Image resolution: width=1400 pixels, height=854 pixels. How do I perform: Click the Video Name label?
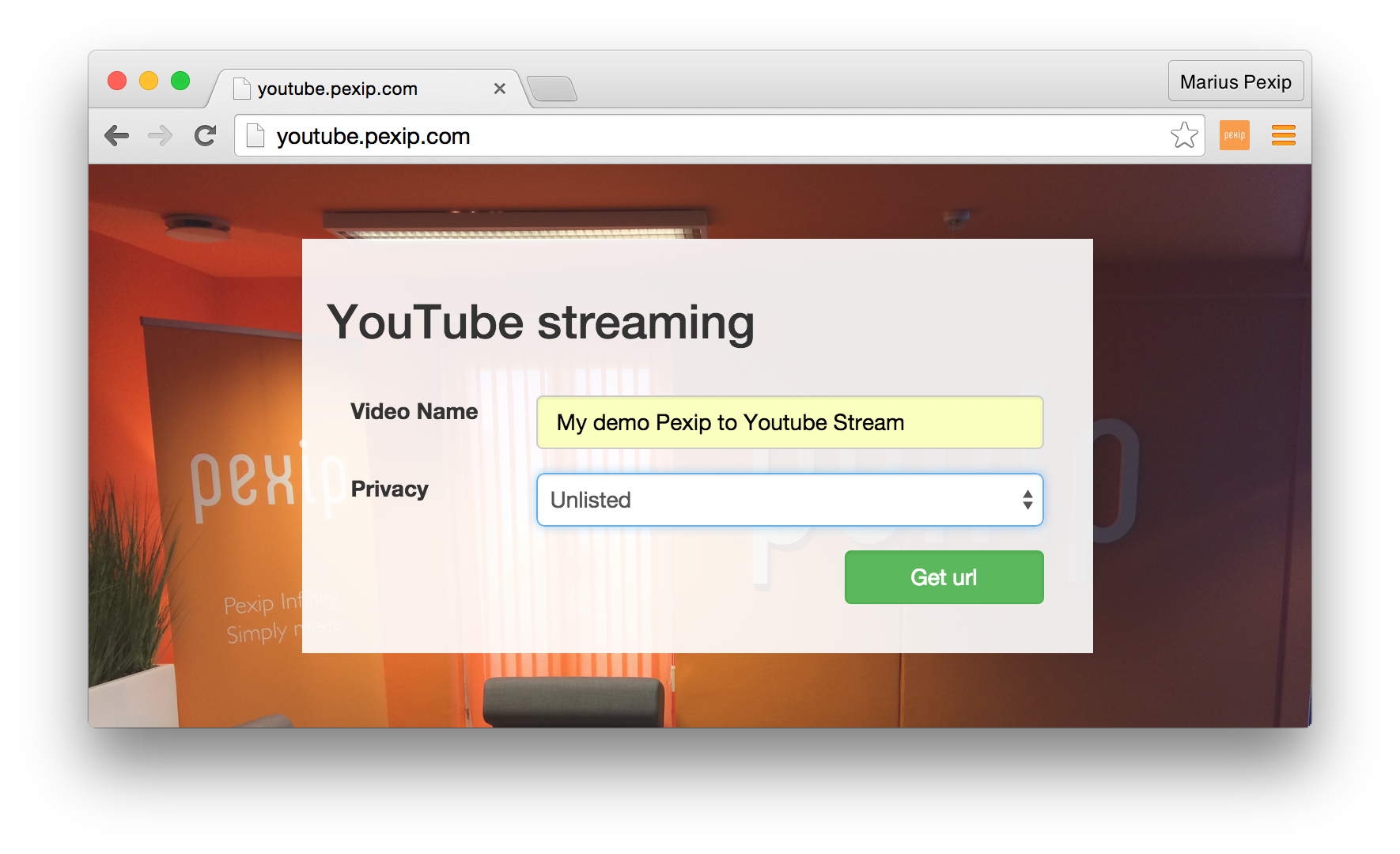[414, 411]
